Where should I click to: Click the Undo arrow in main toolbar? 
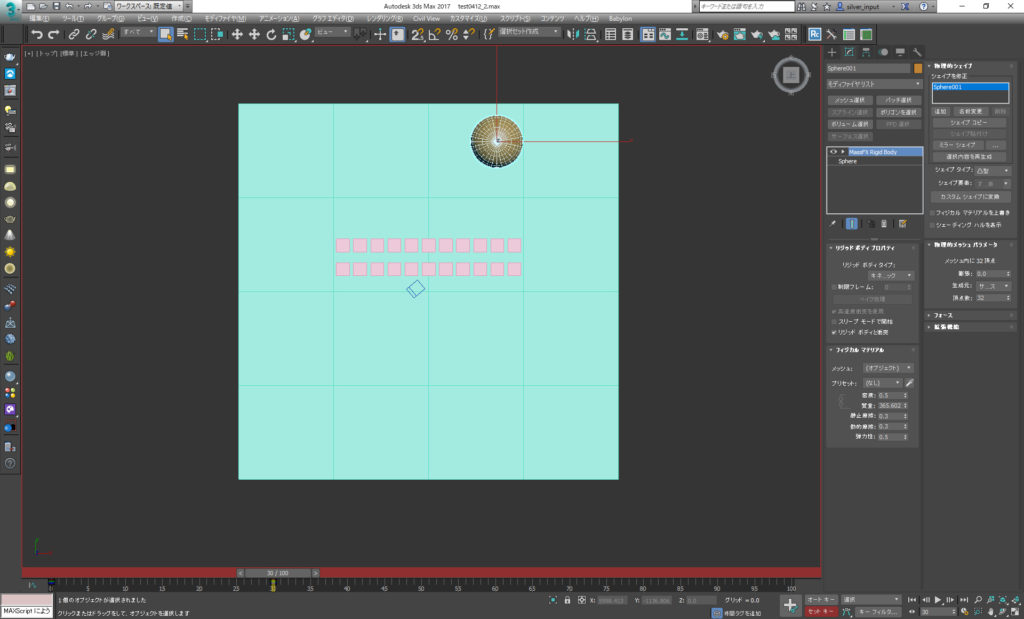(37, 34)
